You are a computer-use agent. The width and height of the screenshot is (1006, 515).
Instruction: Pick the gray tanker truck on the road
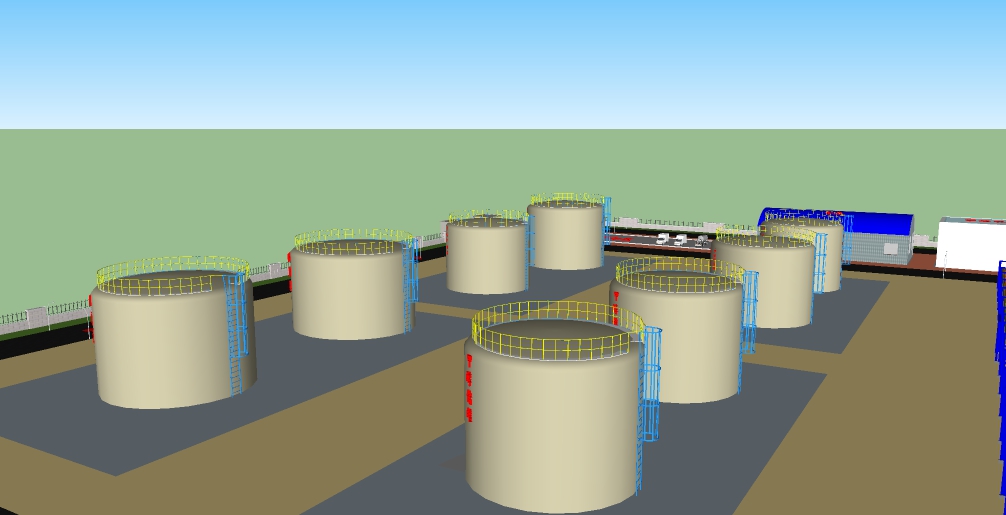[702, 241]
